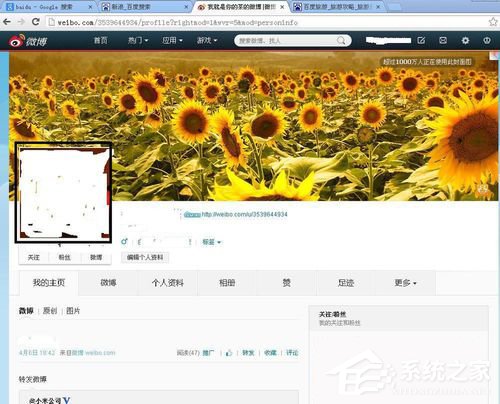Screen dimensions: 500x404
Task: Bookmark page with star icon
Action: [493, 22]
